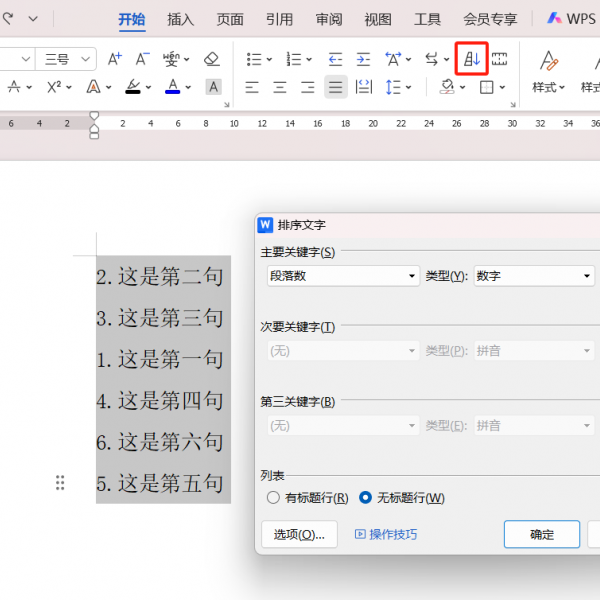Viewport: 600px width, 600px height.
Task: Click the 选项(O)... button
Action: [x=299, y=534]
